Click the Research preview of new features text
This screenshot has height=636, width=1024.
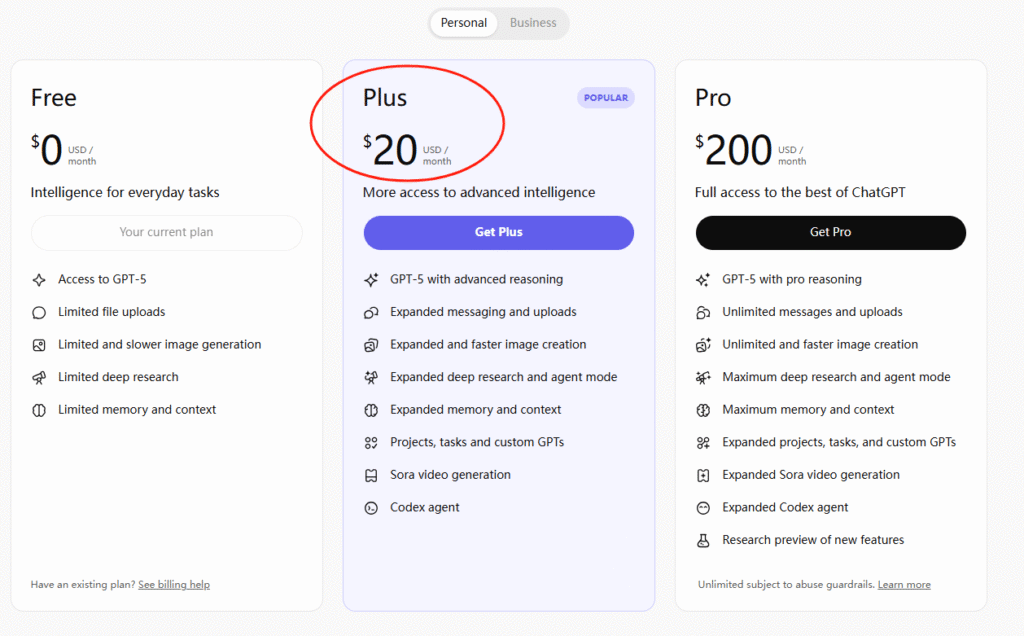coord(813,541)
